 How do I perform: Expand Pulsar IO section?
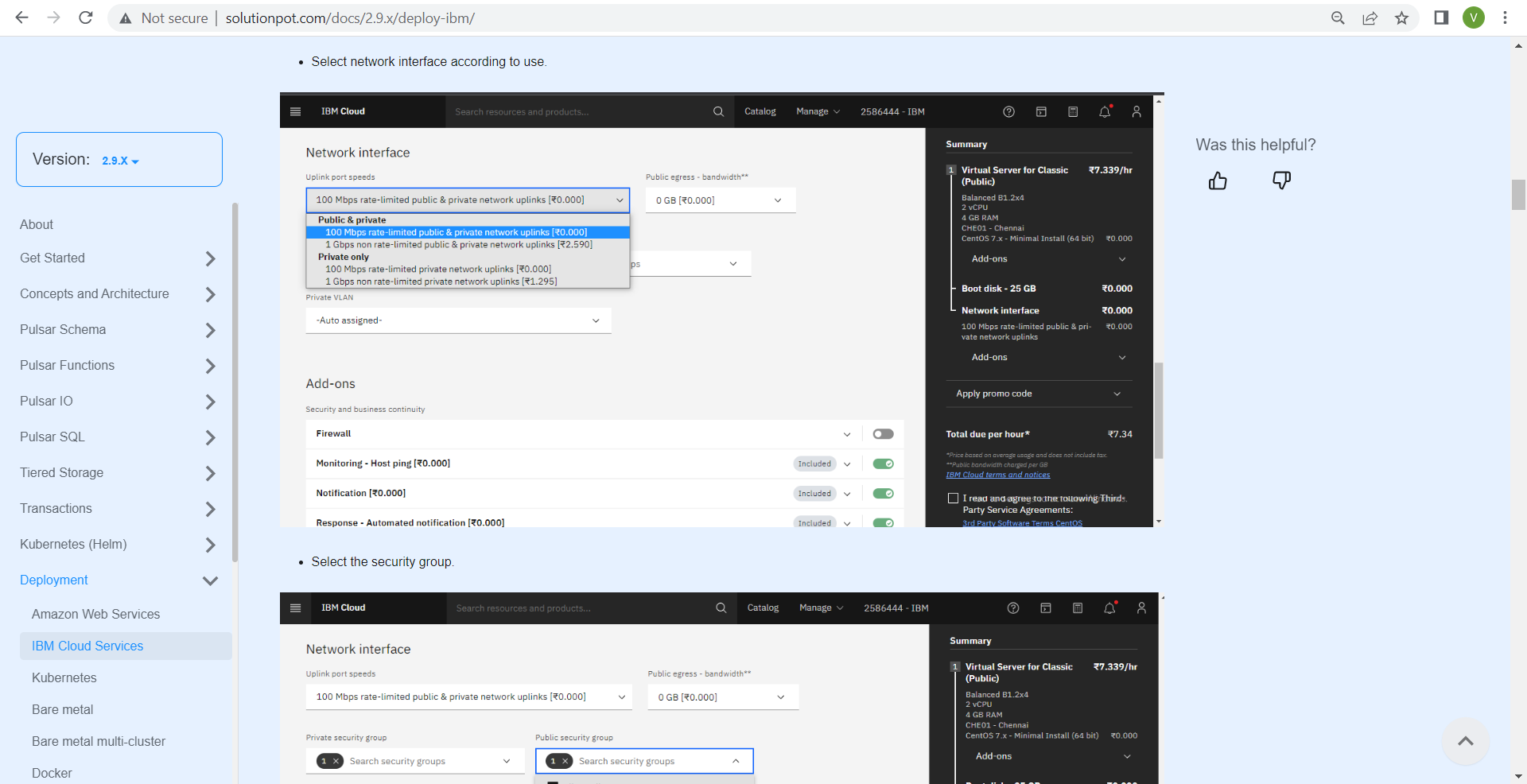[x=210, y=402]
